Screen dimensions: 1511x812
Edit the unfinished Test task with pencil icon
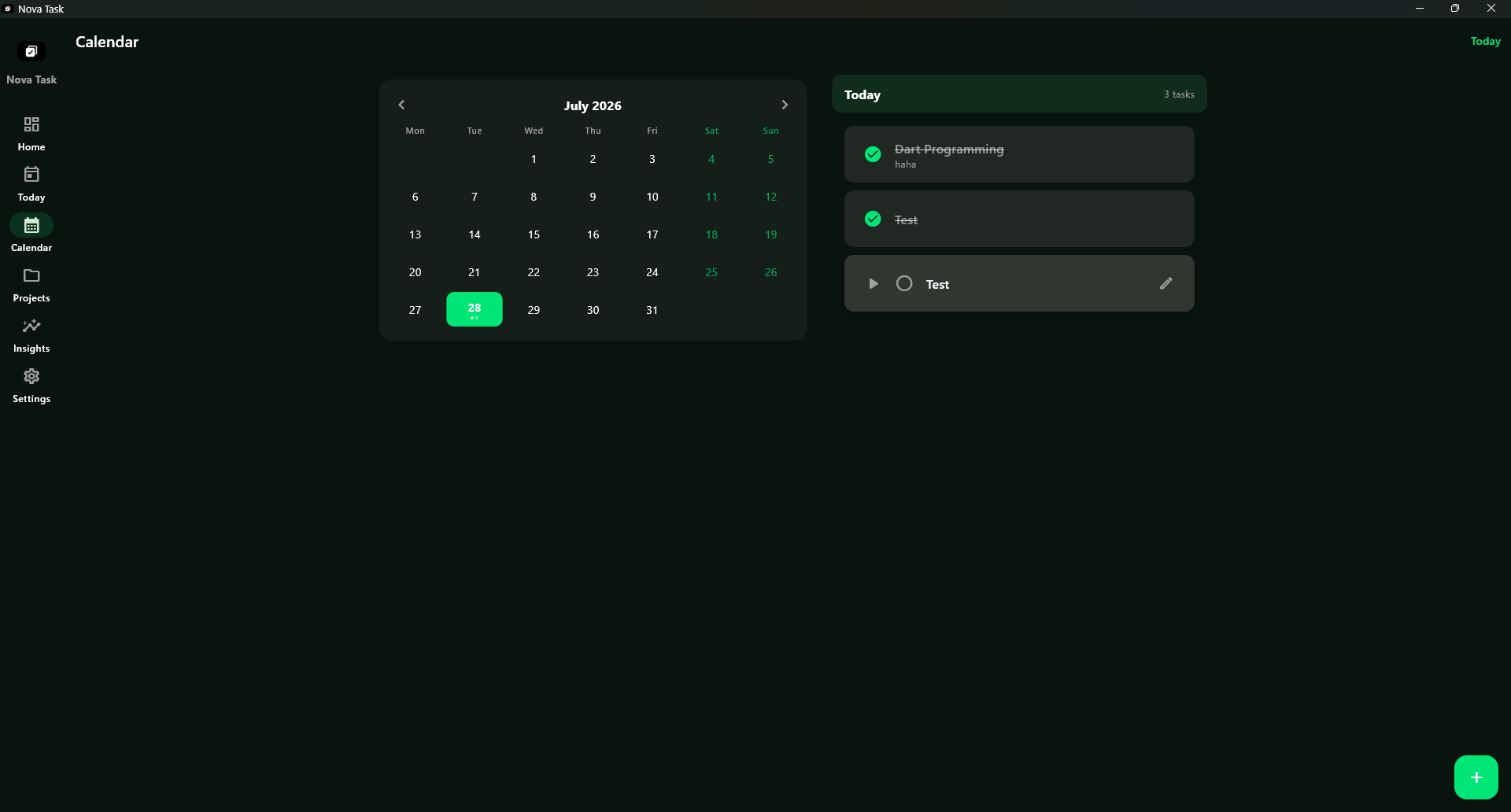[1166, 283]
